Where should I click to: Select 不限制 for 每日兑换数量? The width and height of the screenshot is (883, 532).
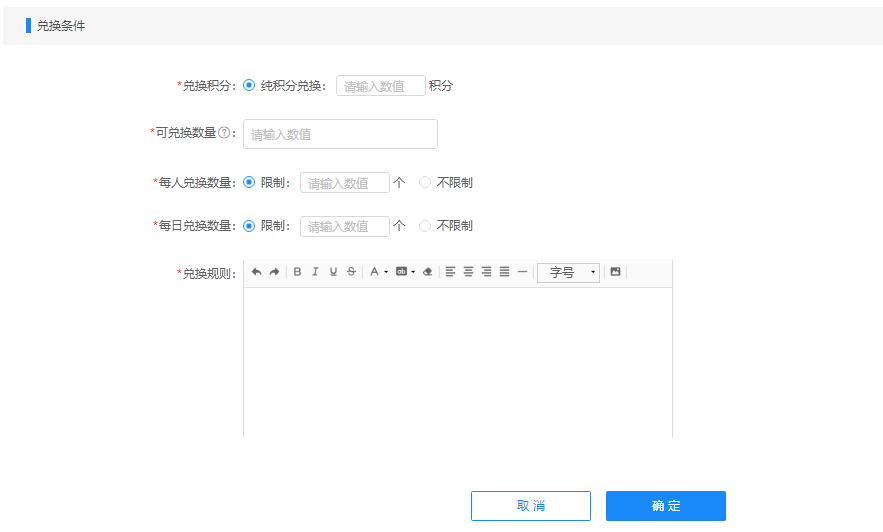pos(425,226)
